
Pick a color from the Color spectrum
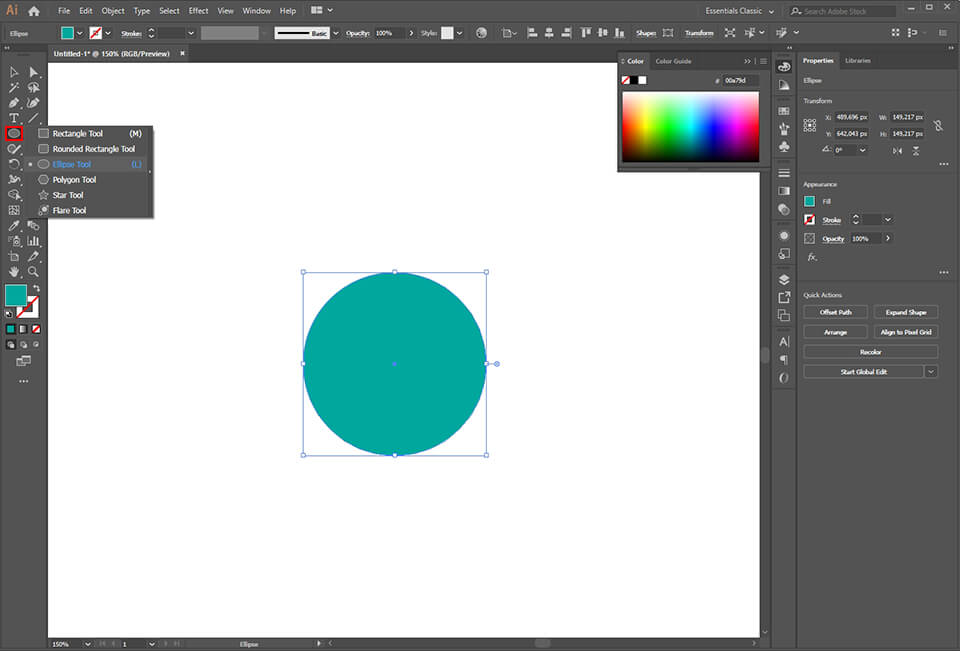(690, 125)
